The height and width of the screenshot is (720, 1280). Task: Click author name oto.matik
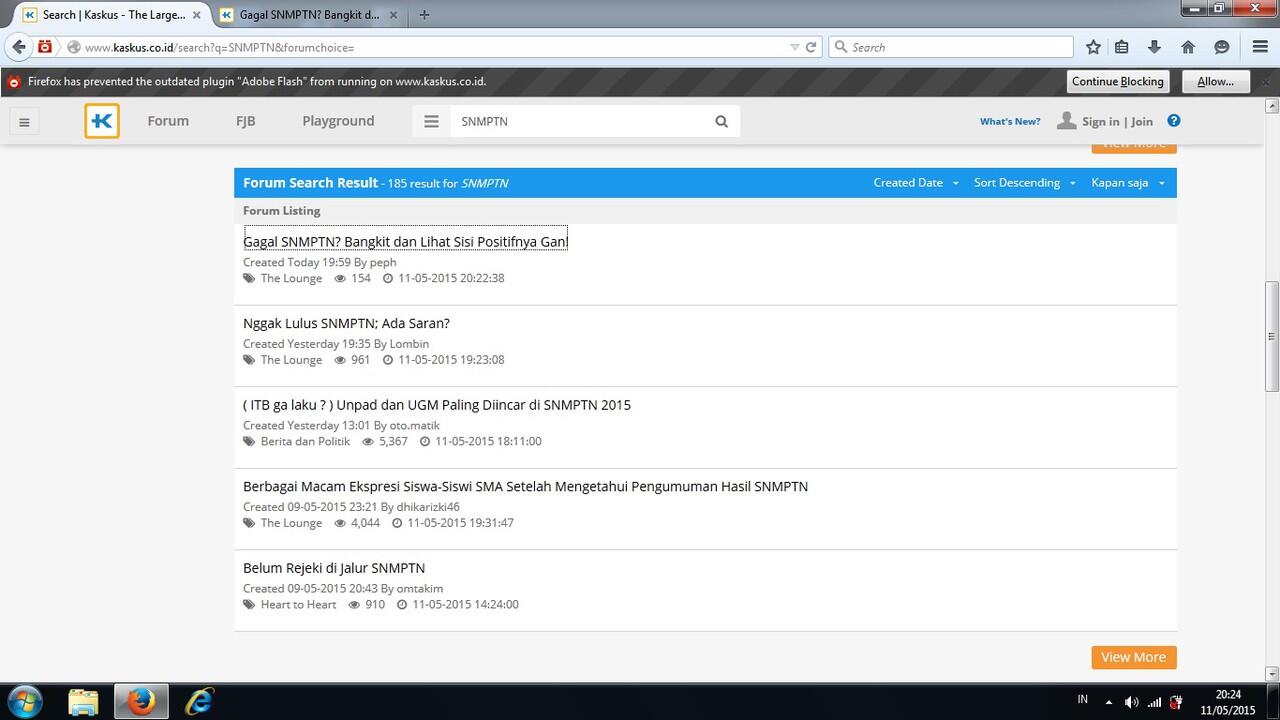(x=414, y=425)
